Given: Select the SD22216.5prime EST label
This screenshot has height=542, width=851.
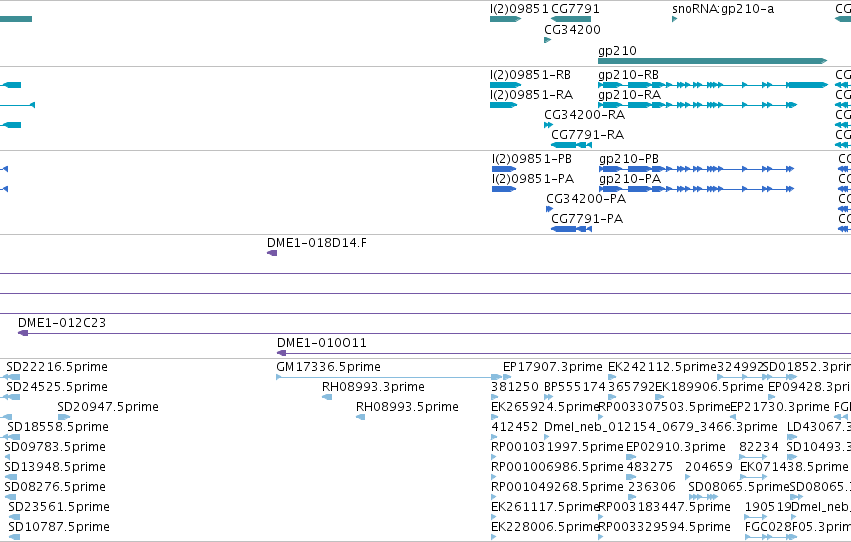Looking at the screenshot, I should 57,367.
